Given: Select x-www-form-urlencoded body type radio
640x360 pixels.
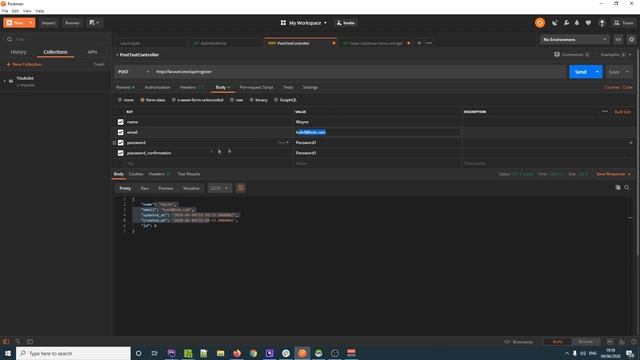Looking at the screenshot, I should (173, 100).
